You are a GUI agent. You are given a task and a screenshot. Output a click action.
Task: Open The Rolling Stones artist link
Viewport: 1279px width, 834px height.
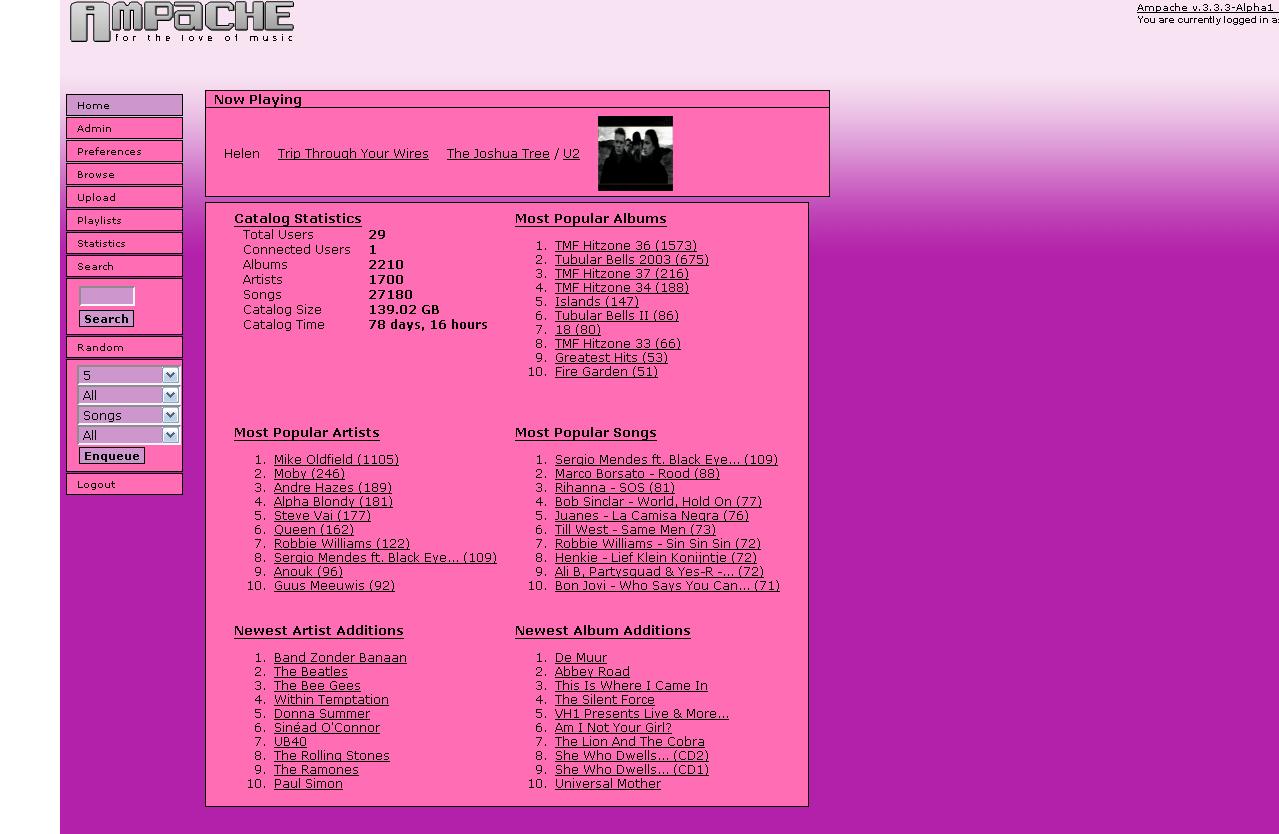point(332,756)
